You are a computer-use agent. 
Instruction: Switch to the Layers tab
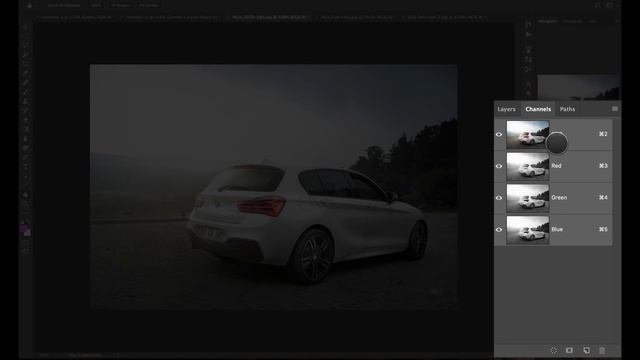click(x=507, y=109)
